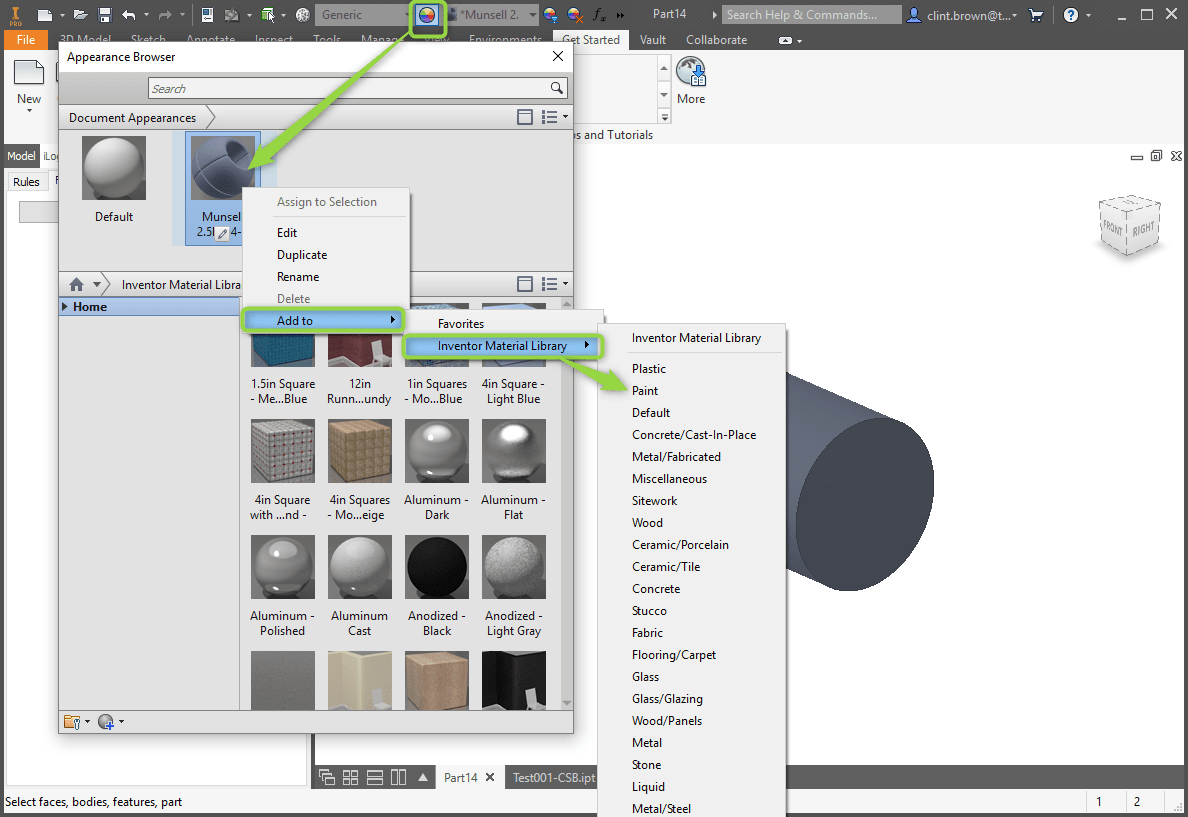Select Paint from the Inventor Material Library submenu

pyautogui.click(x=645, y=390)
